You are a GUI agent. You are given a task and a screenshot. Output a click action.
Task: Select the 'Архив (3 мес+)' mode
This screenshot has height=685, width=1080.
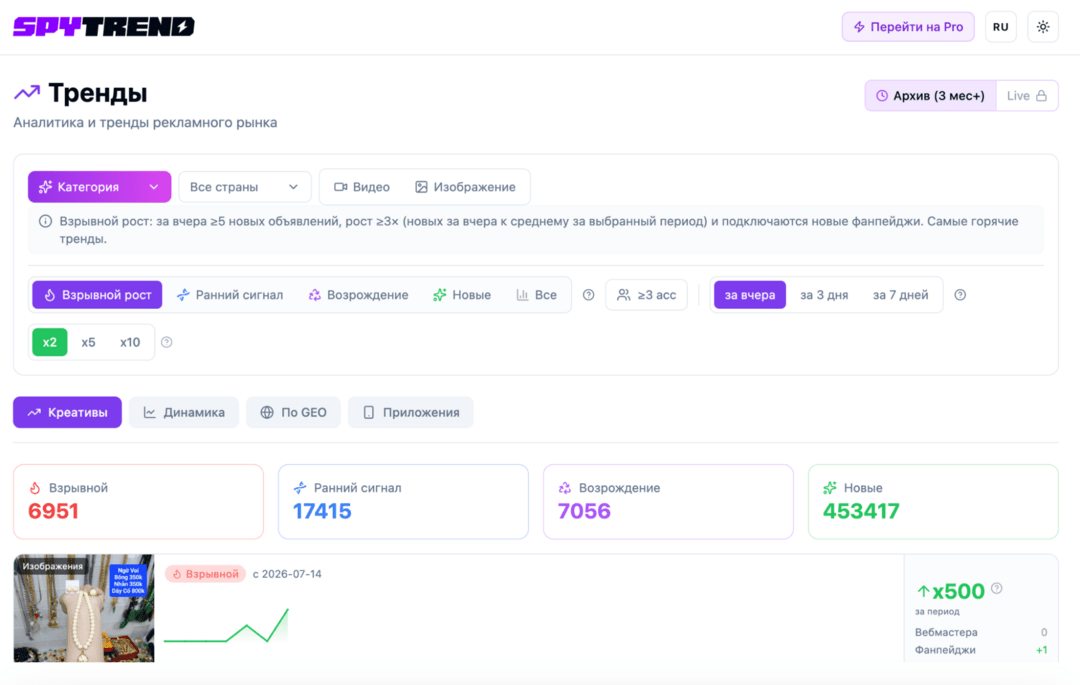click(931, 96)
